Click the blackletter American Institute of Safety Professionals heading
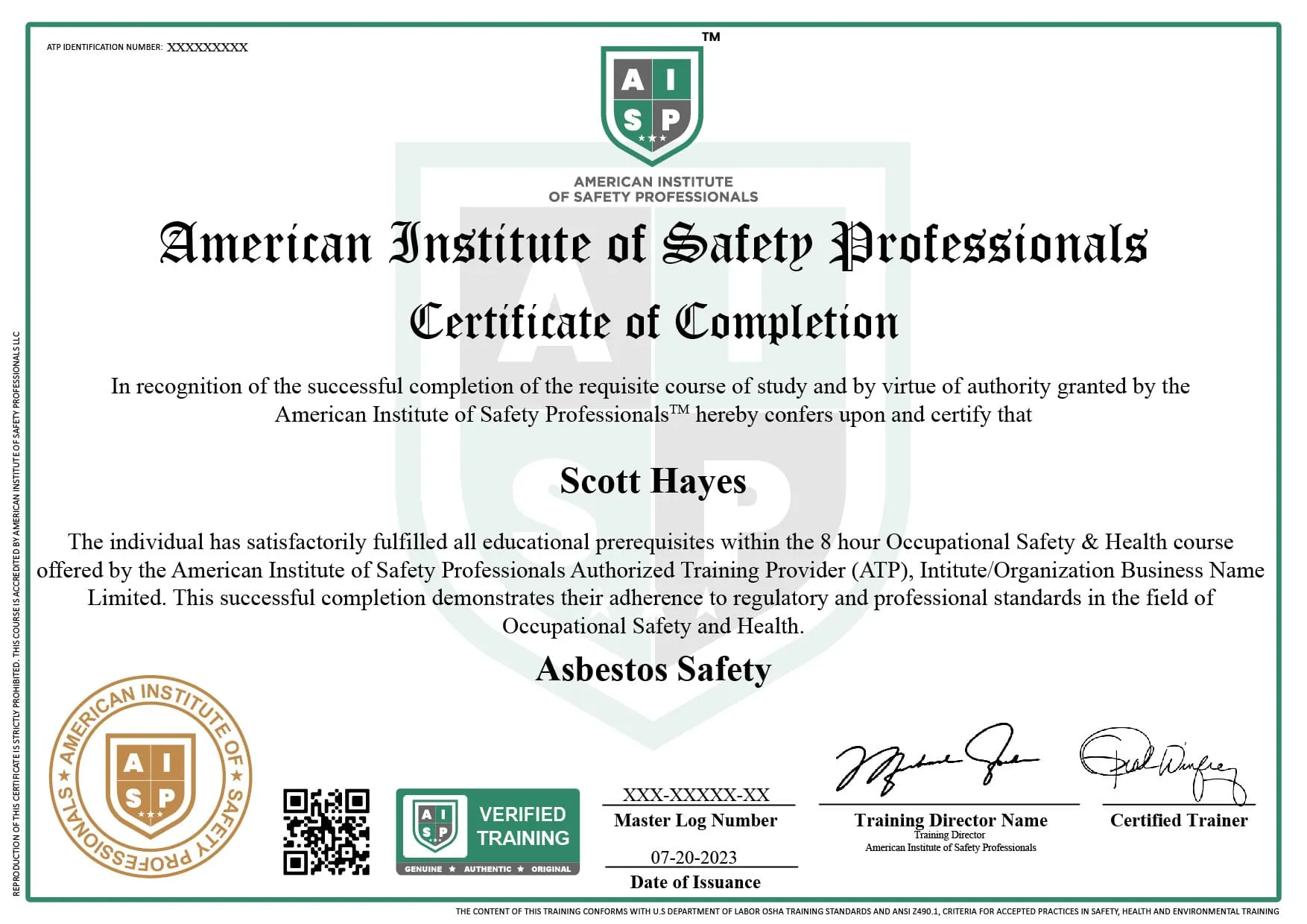 (653, 244)
